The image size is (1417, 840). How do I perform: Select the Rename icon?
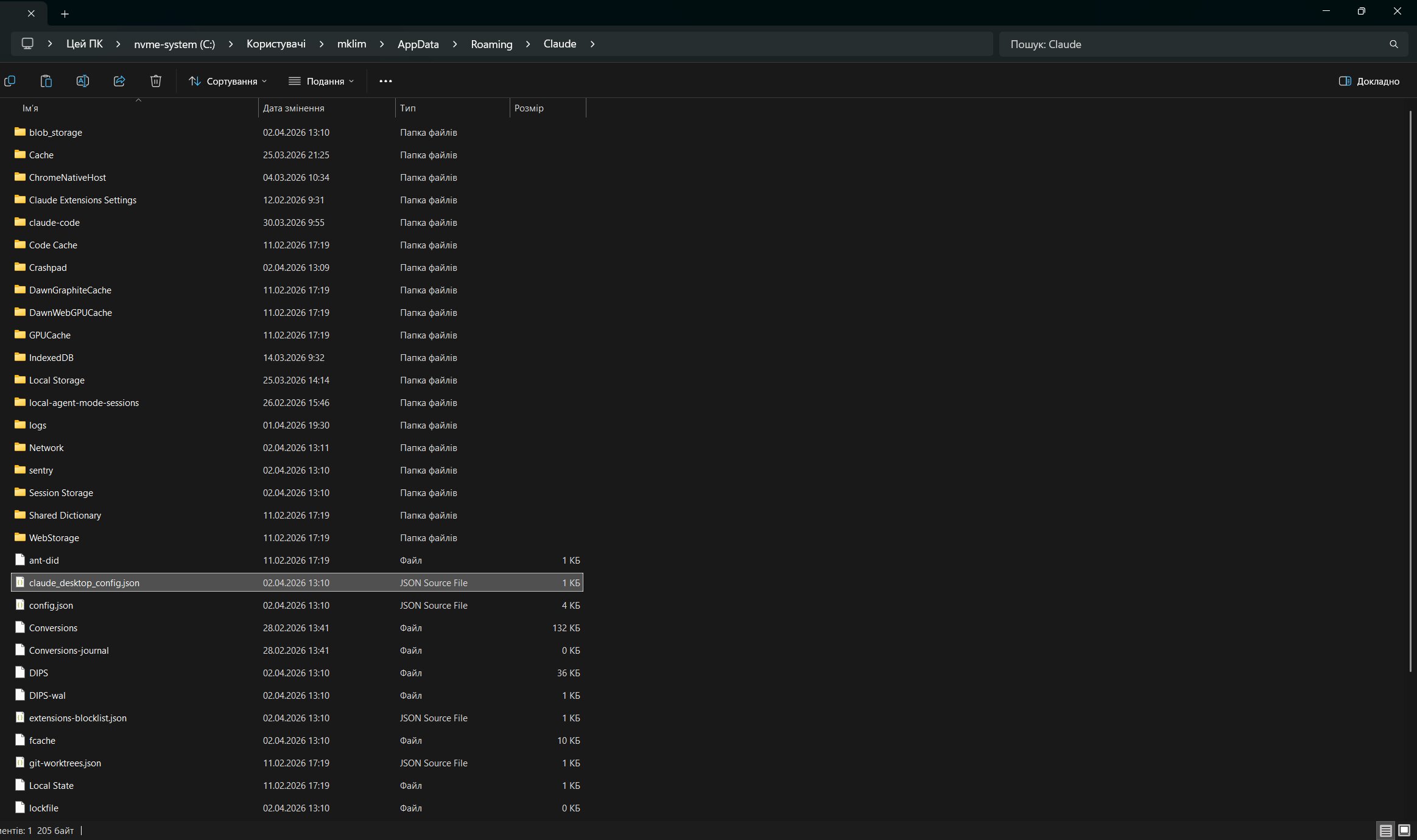tap(83, 81)
